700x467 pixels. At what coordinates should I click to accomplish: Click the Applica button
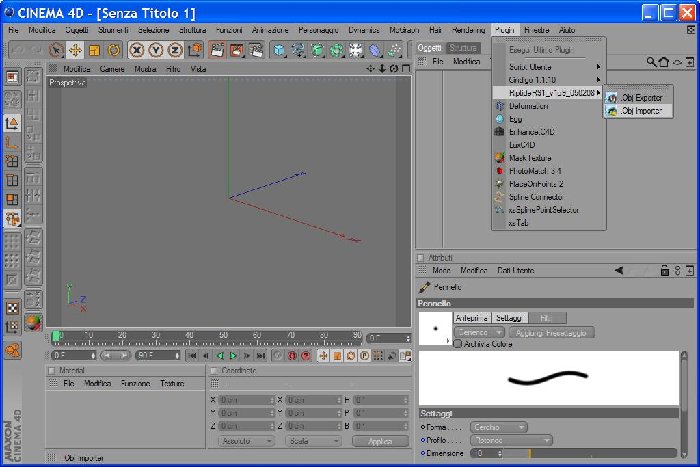[380, 441]
